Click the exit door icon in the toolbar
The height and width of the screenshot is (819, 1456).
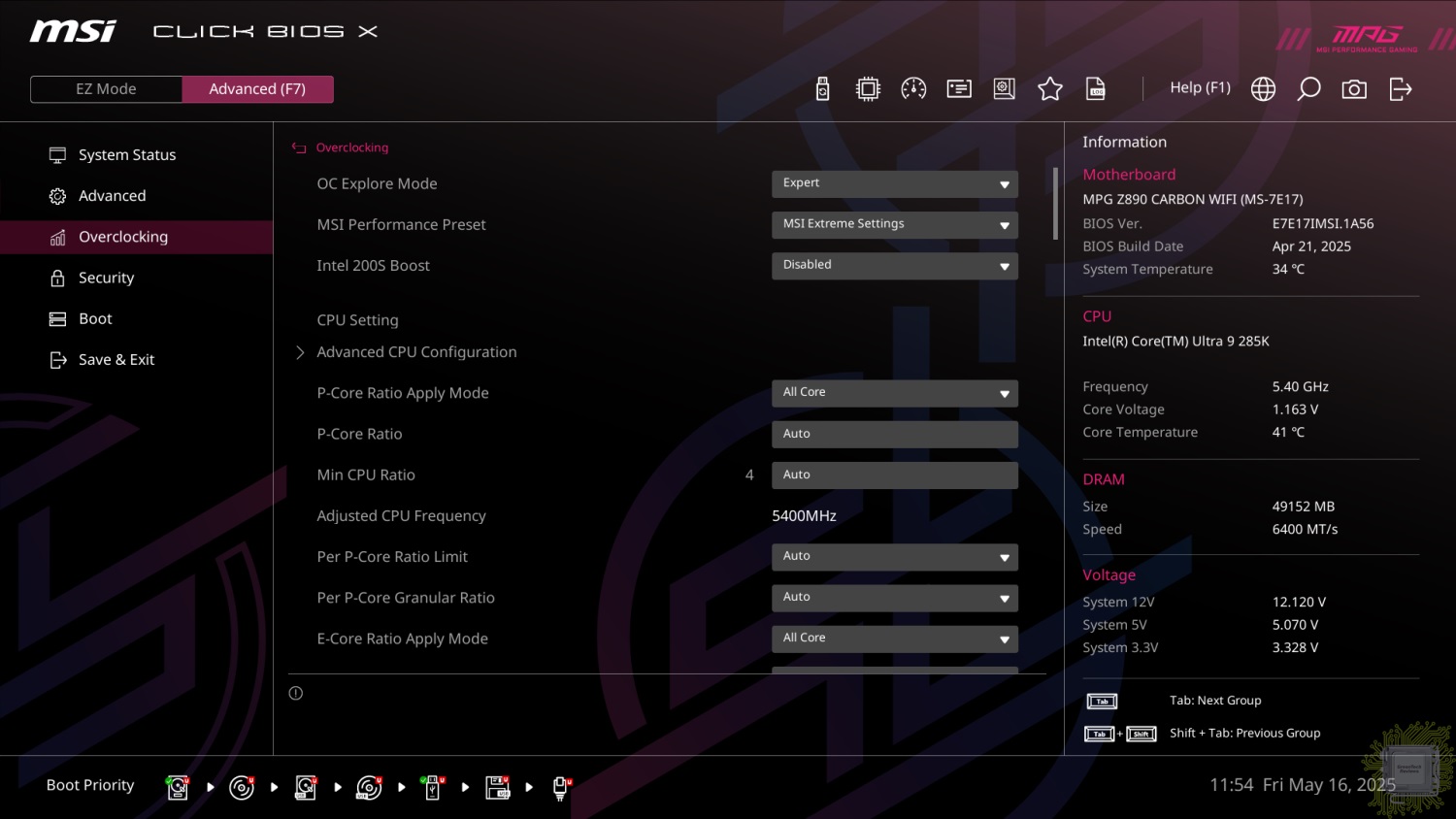(x=1401, y=89)
